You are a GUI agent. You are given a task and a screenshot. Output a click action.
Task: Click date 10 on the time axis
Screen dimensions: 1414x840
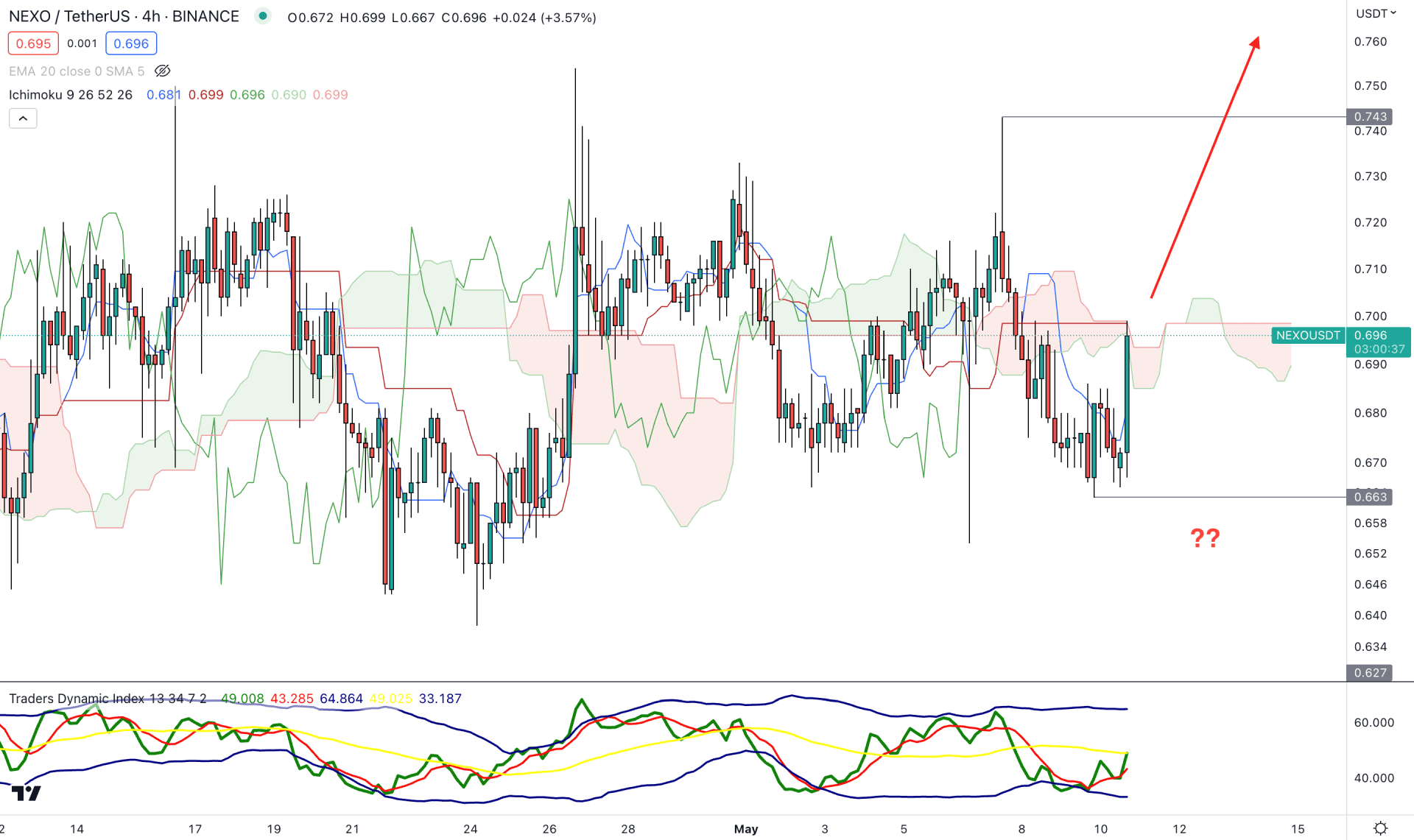(x=1100, y=829)
